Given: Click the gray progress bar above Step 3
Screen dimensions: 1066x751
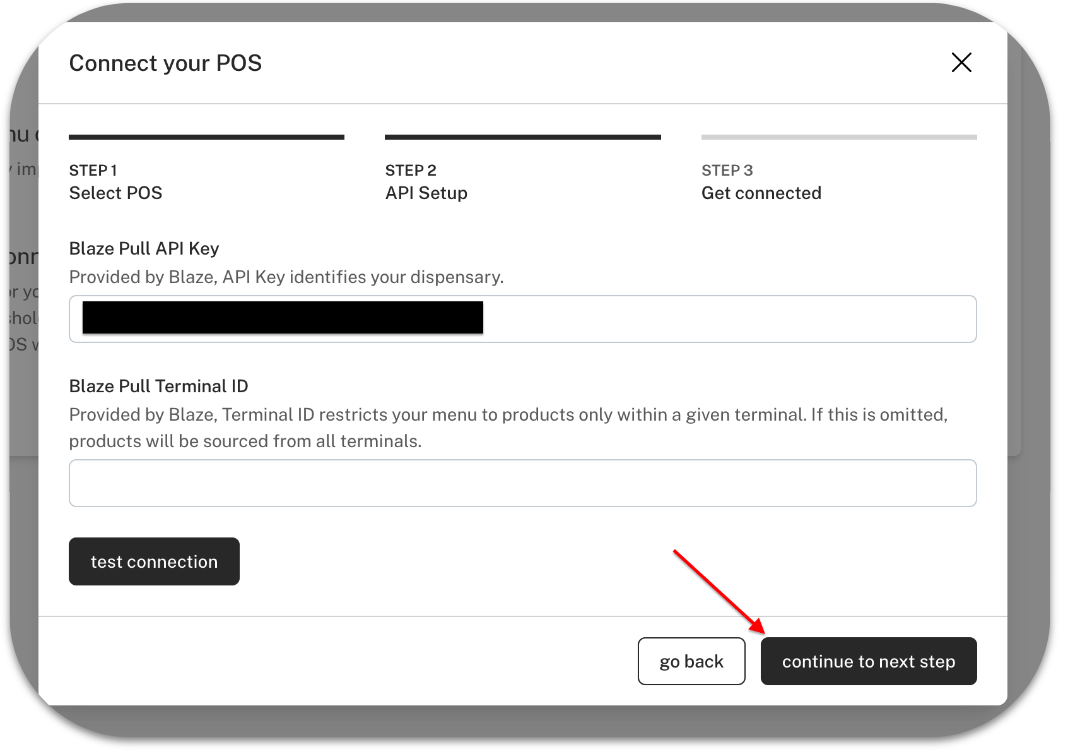Looking at the screenshot, I should (x=838, y=137).
